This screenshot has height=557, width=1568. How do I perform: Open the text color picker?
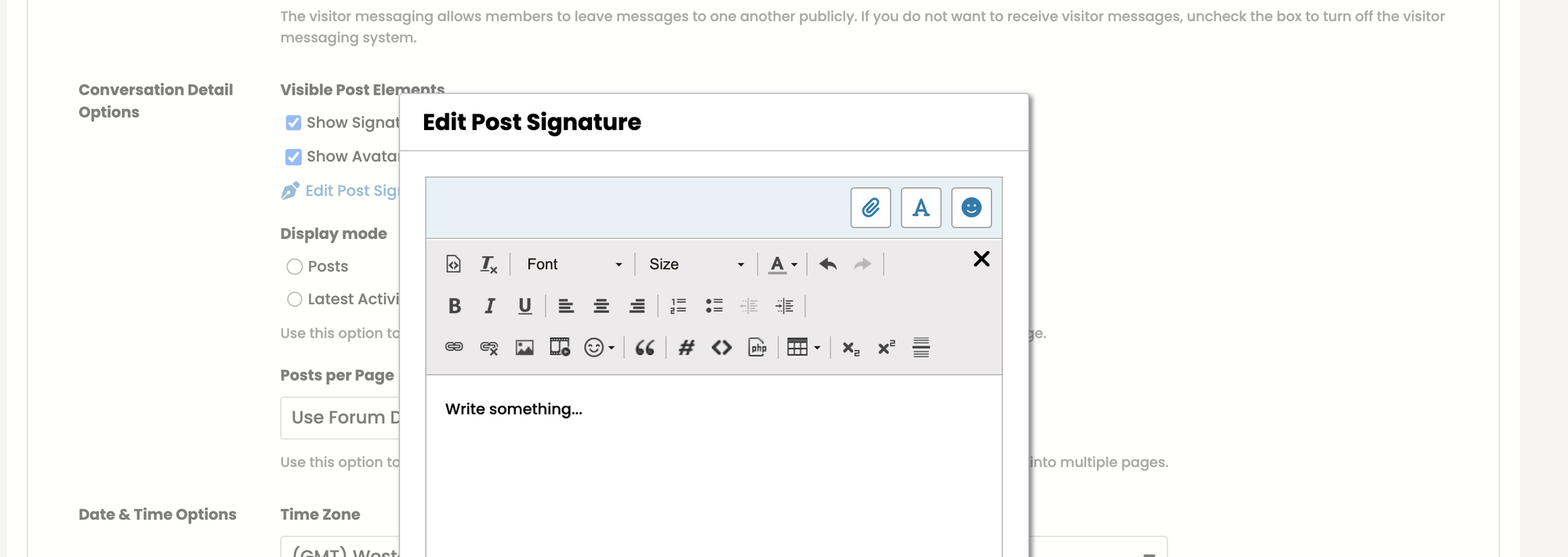point(782,265)
